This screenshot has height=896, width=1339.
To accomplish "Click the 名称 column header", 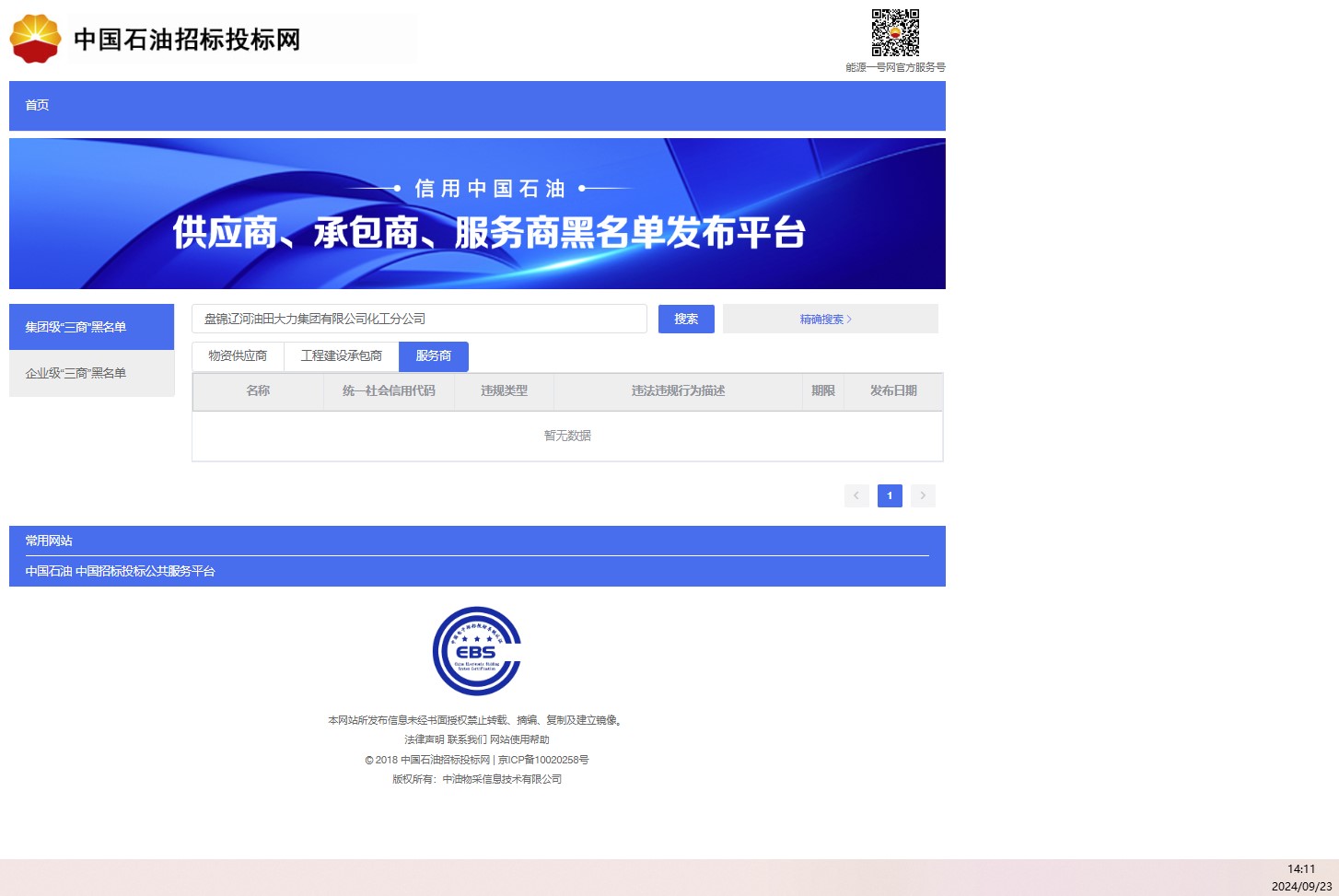I will [x=258, y=390].
